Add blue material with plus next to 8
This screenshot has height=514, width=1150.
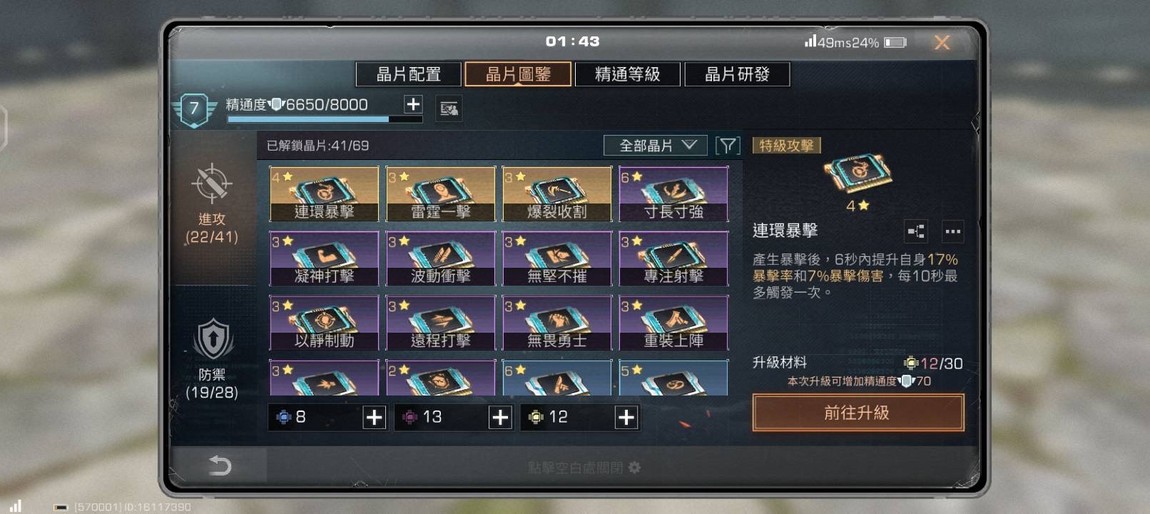click(374, 417)
